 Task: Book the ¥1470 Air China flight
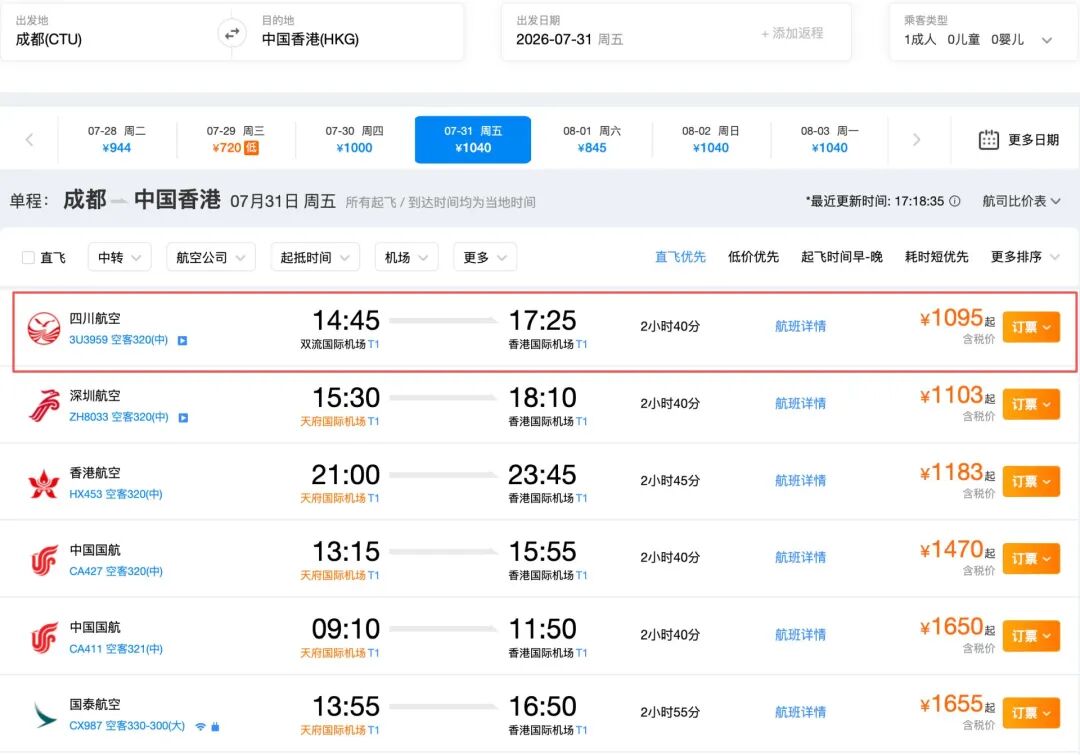(x=1031, y=558)
